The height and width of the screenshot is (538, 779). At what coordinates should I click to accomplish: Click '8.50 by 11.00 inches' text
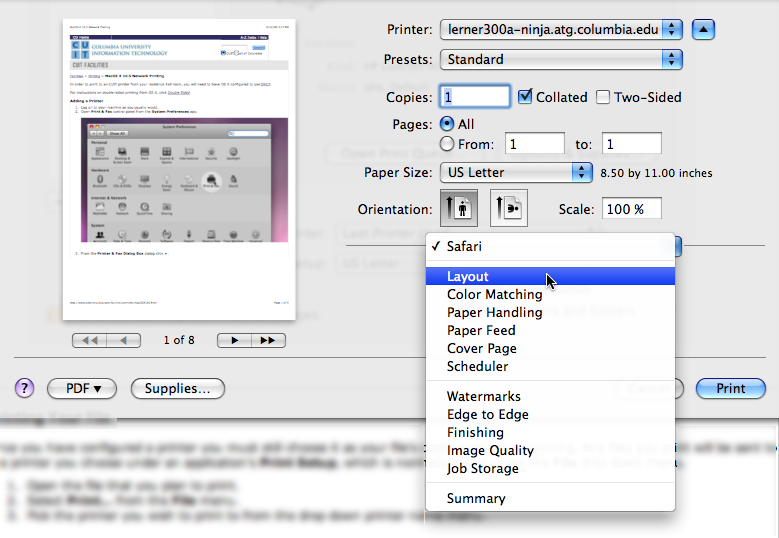656,173
